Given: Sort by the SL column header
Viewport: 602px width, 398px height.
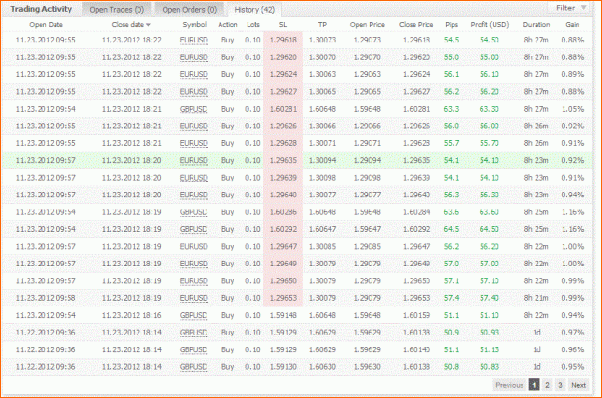Looking at the screenshot, I should click(283, 25).
